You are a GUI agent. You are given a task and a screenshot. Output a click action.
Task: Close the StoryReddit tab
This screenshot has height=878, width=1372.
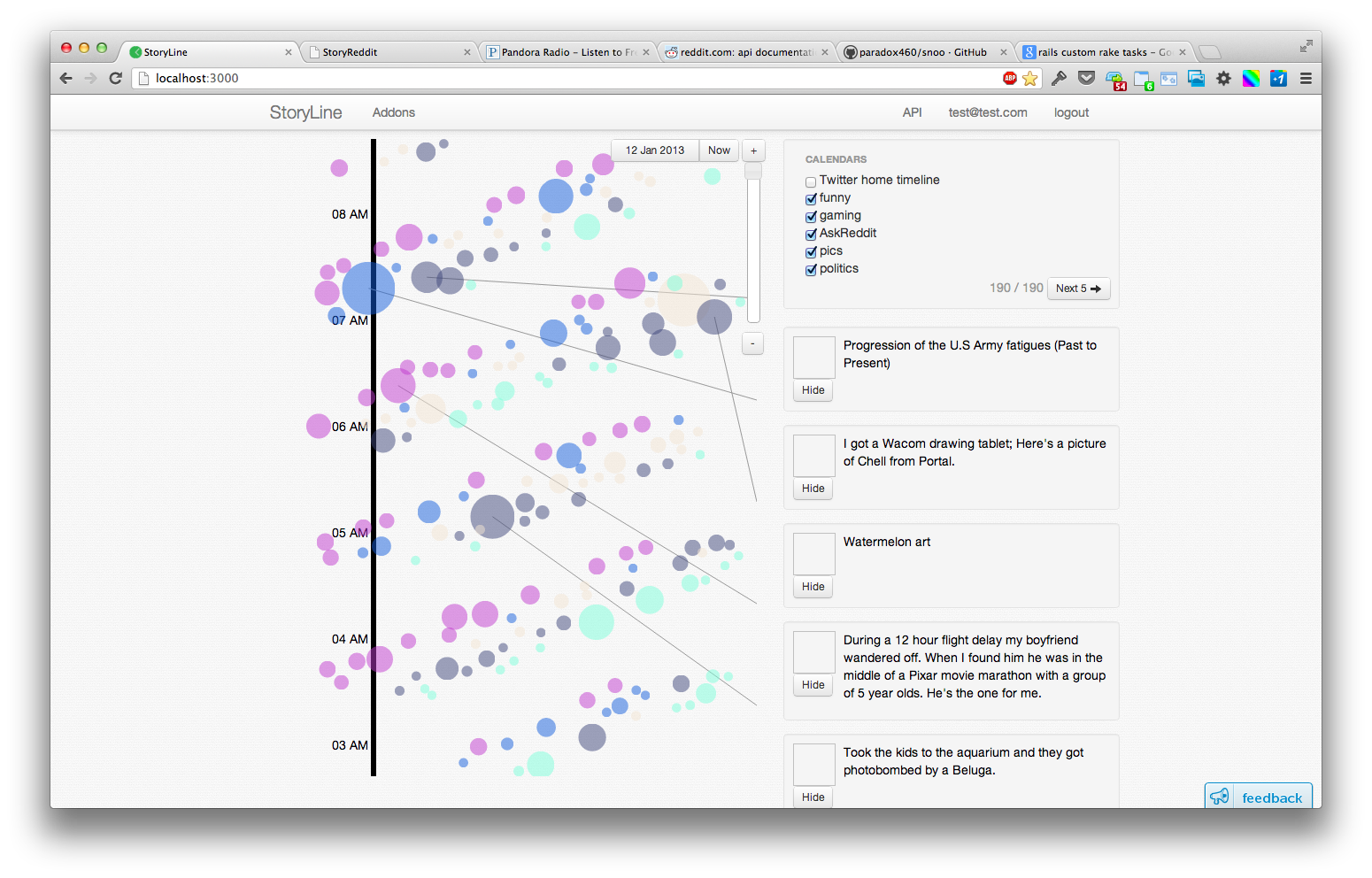coord(467,52)
